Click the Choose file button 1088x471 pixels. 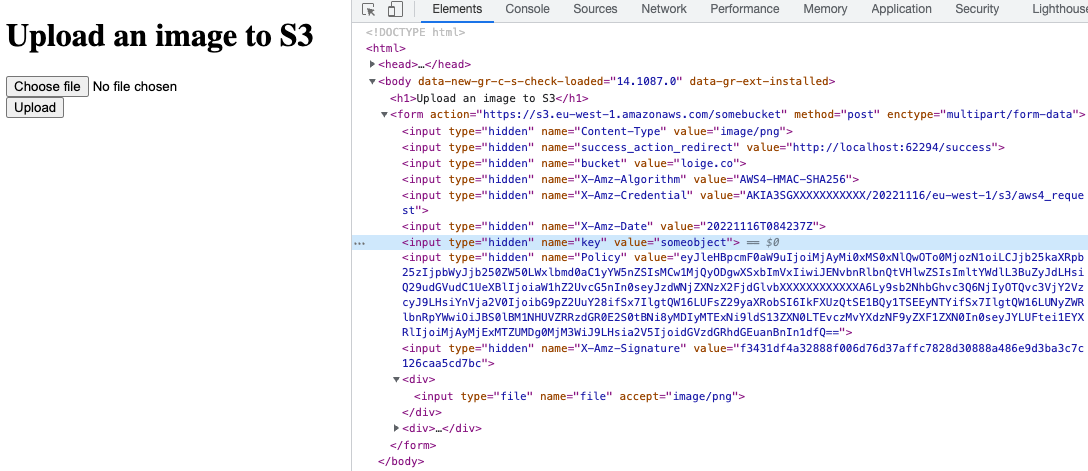48,87
